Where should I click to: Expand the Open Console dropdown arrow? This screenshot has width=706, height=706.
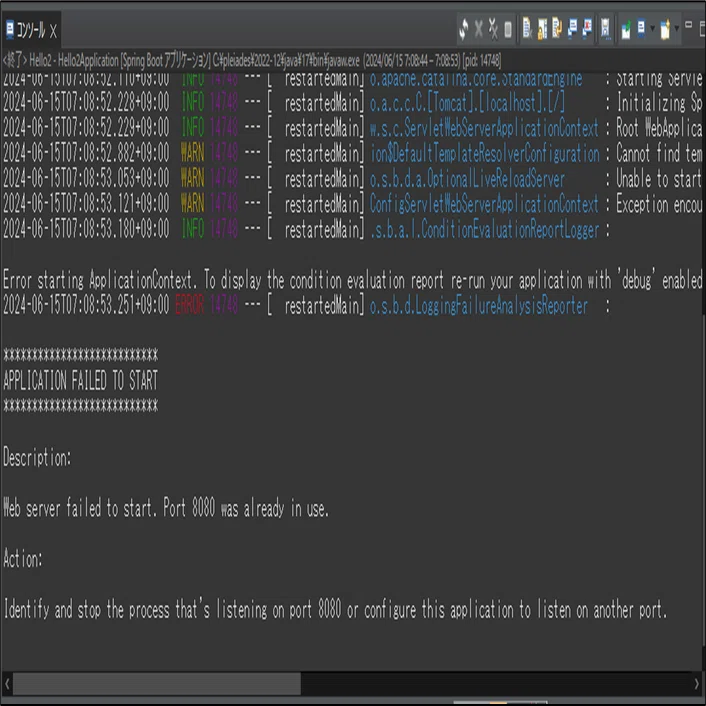click(x=676, y=30)
